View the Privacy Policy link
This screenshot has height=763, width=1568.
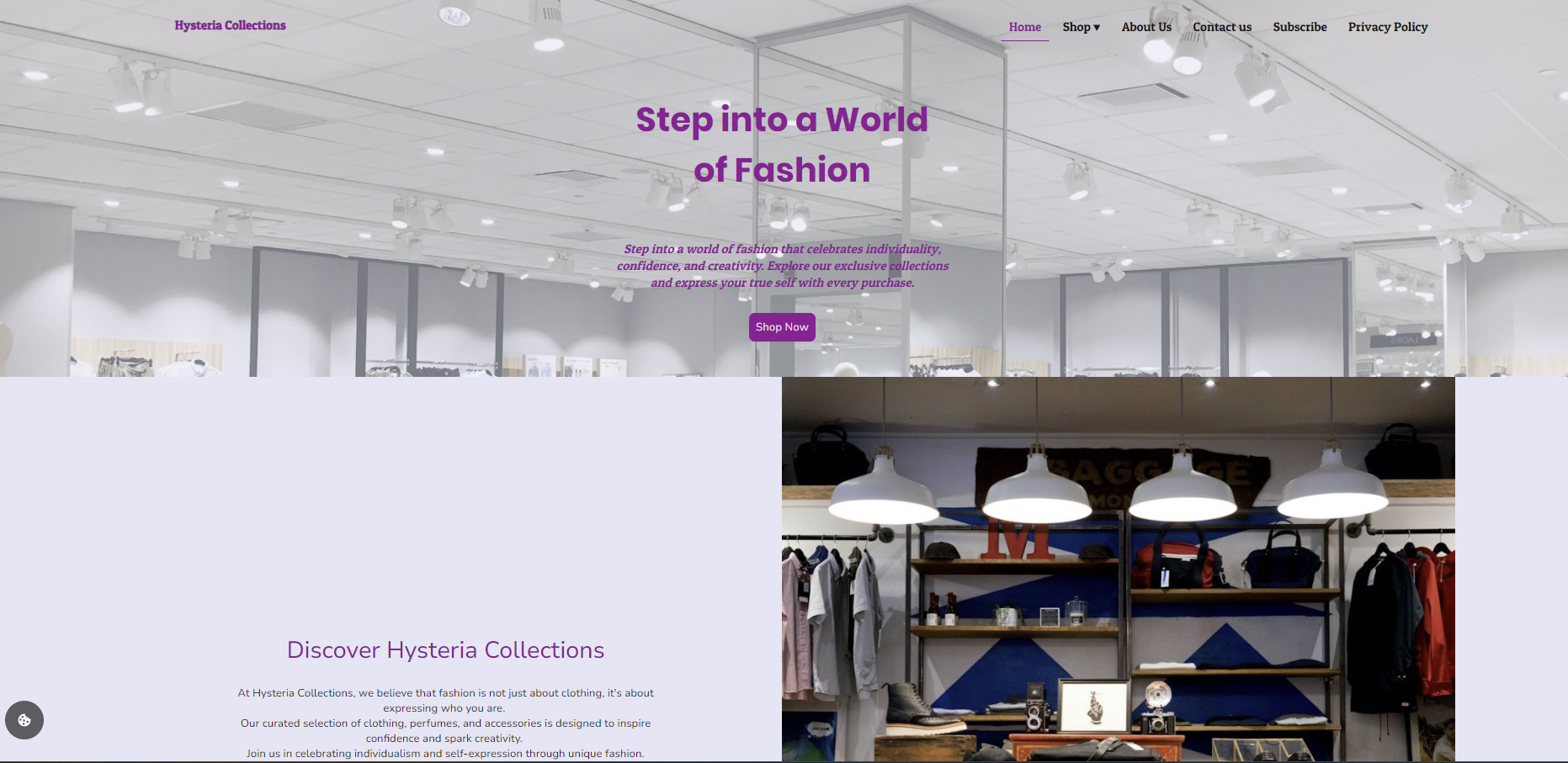click(x=1388, y=27)
